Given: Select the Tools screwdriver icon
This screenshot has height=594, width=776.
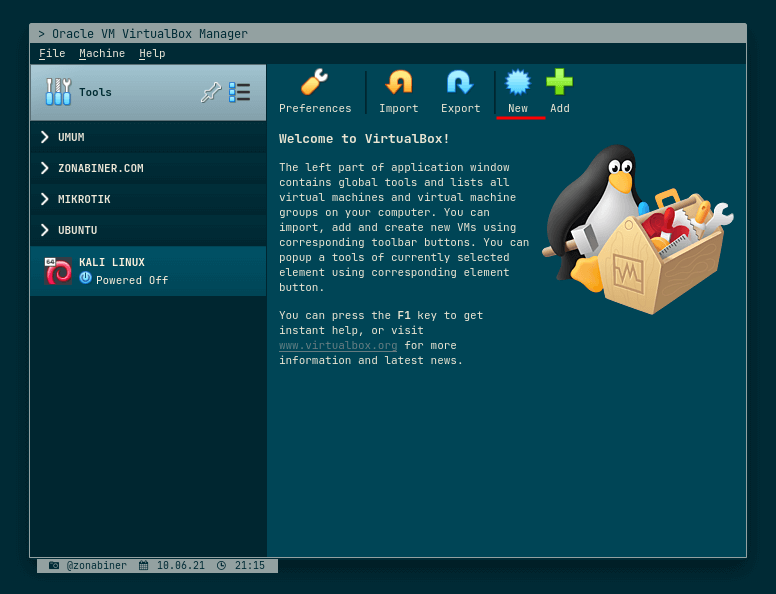Looking at the screenshot, I should point(58,92).
